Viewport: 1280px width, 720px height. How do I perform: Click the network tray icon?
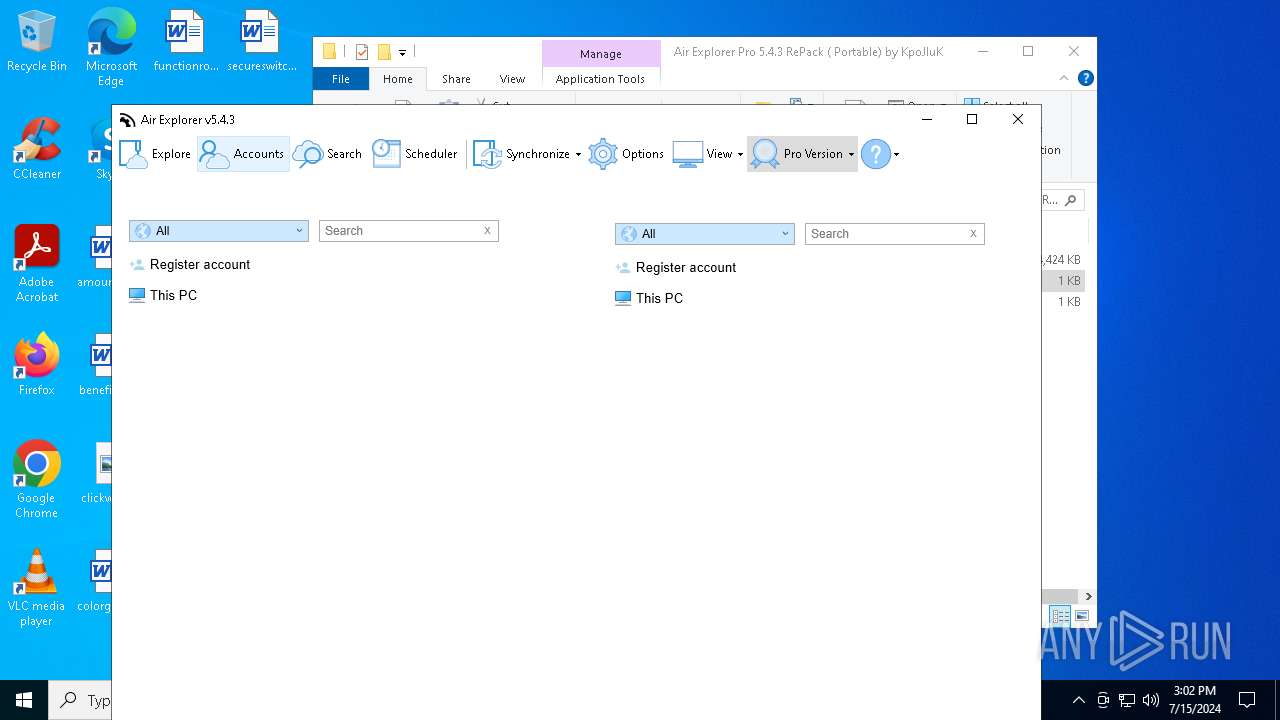[x=1127, y=700]
